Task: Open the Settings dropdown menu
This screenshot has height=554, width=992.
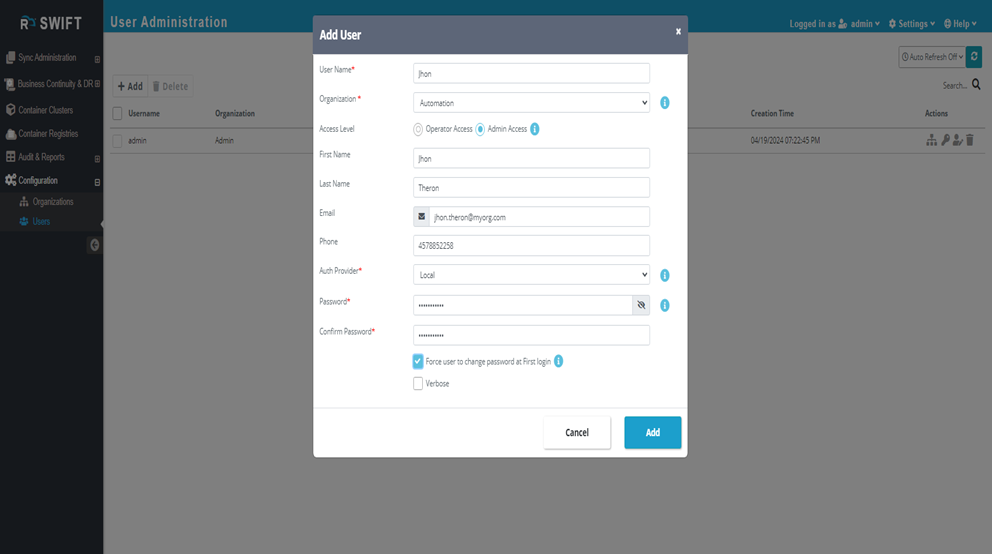Action: click(912, 23)
